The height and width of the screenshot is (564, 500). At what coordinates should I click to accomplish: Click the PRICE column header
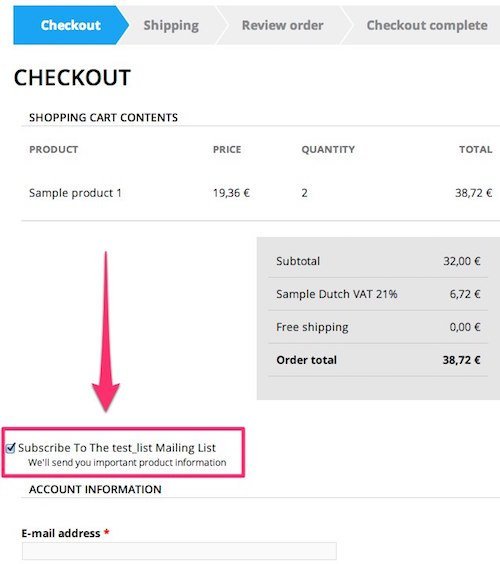tap(227, 149)
